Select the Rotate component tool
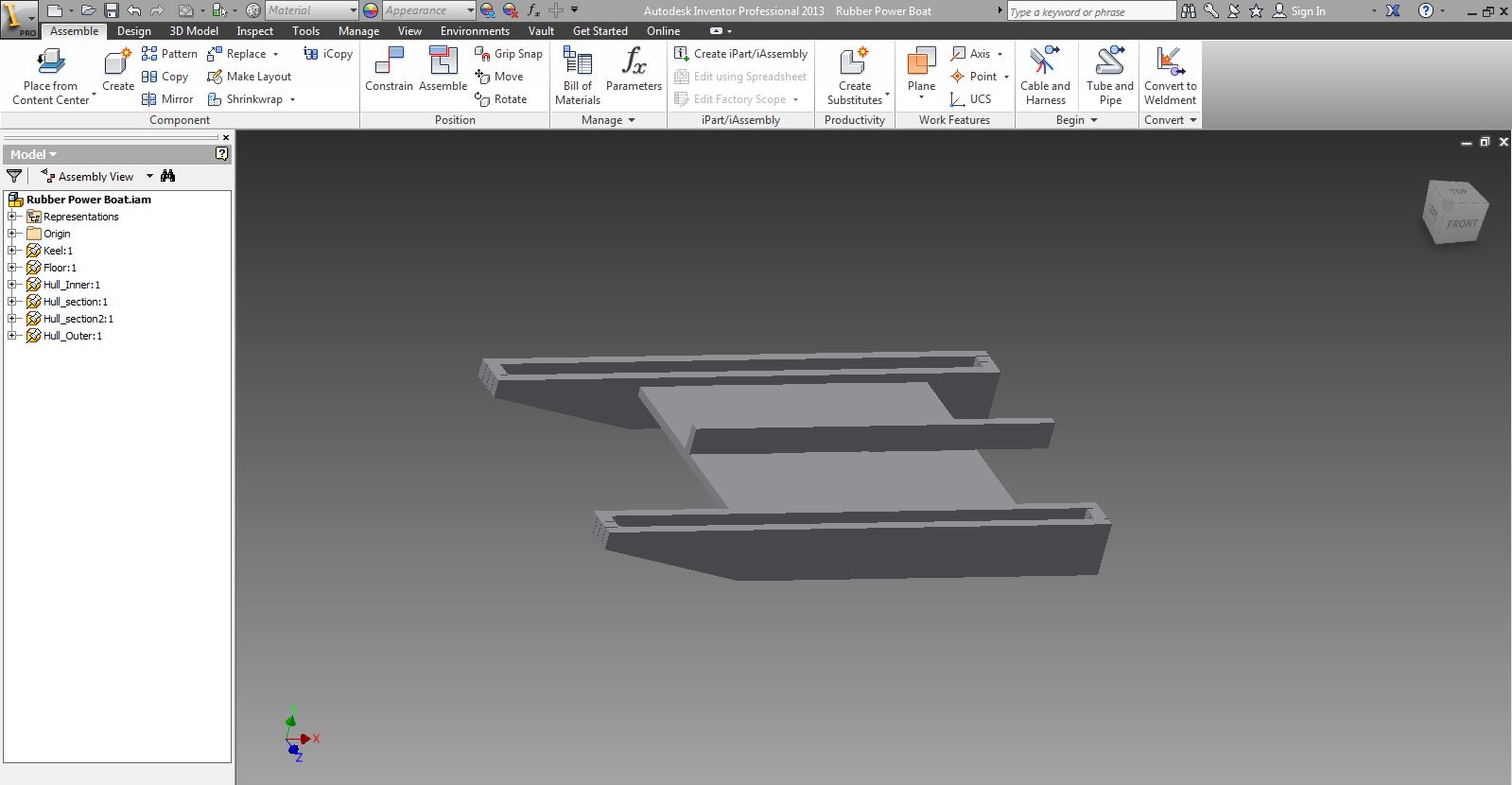 point(501,99)
